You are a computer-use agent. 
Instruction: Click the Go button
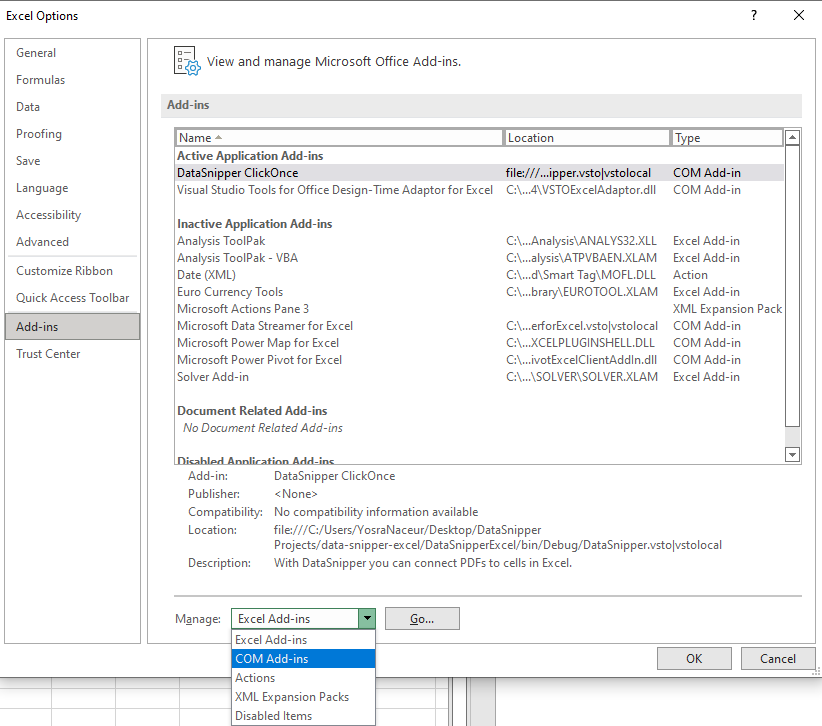coord(422,618)
